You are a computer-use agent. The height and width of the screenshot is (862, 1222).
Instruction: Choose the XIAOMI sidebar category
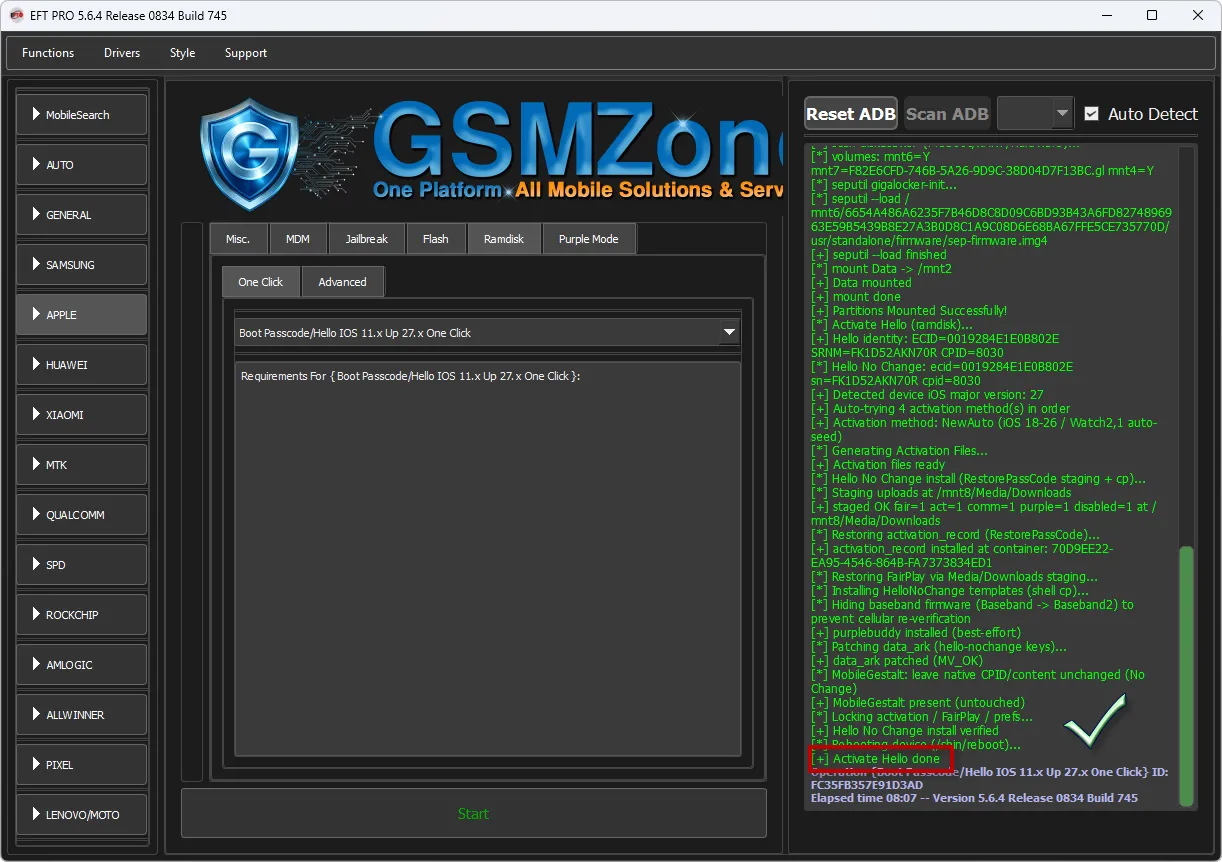(x=82, y=415)
